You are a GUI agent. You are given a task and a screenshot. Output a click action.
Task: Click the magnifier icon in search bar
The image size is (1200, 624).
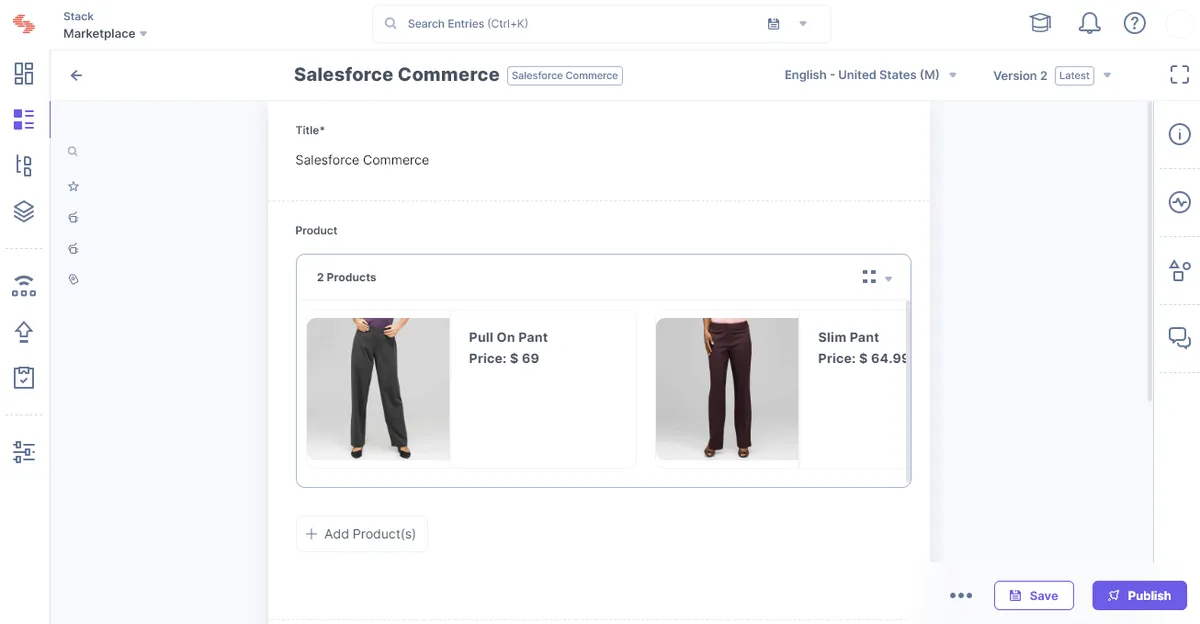[390, 23]
